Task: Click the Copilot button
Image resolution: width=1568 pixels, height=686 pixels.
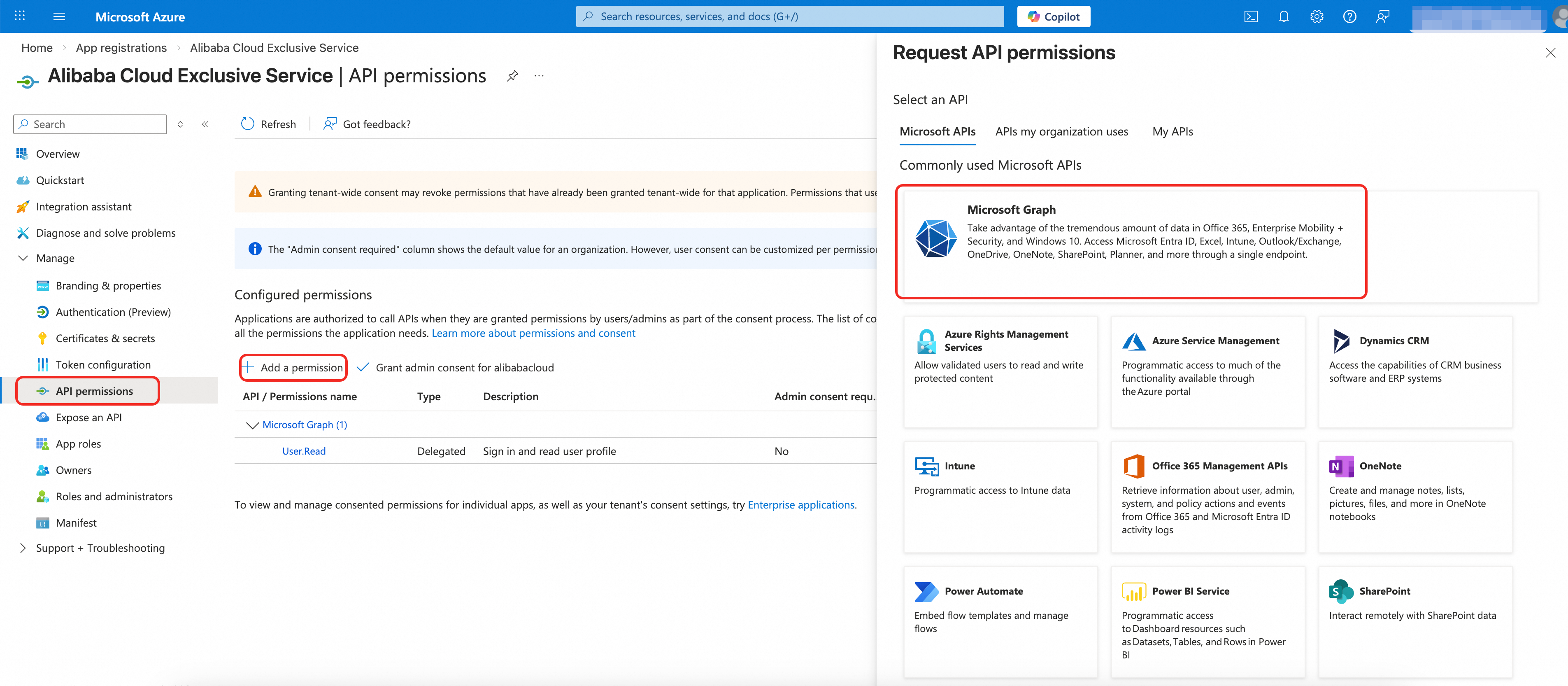Action: [1053, 16]
